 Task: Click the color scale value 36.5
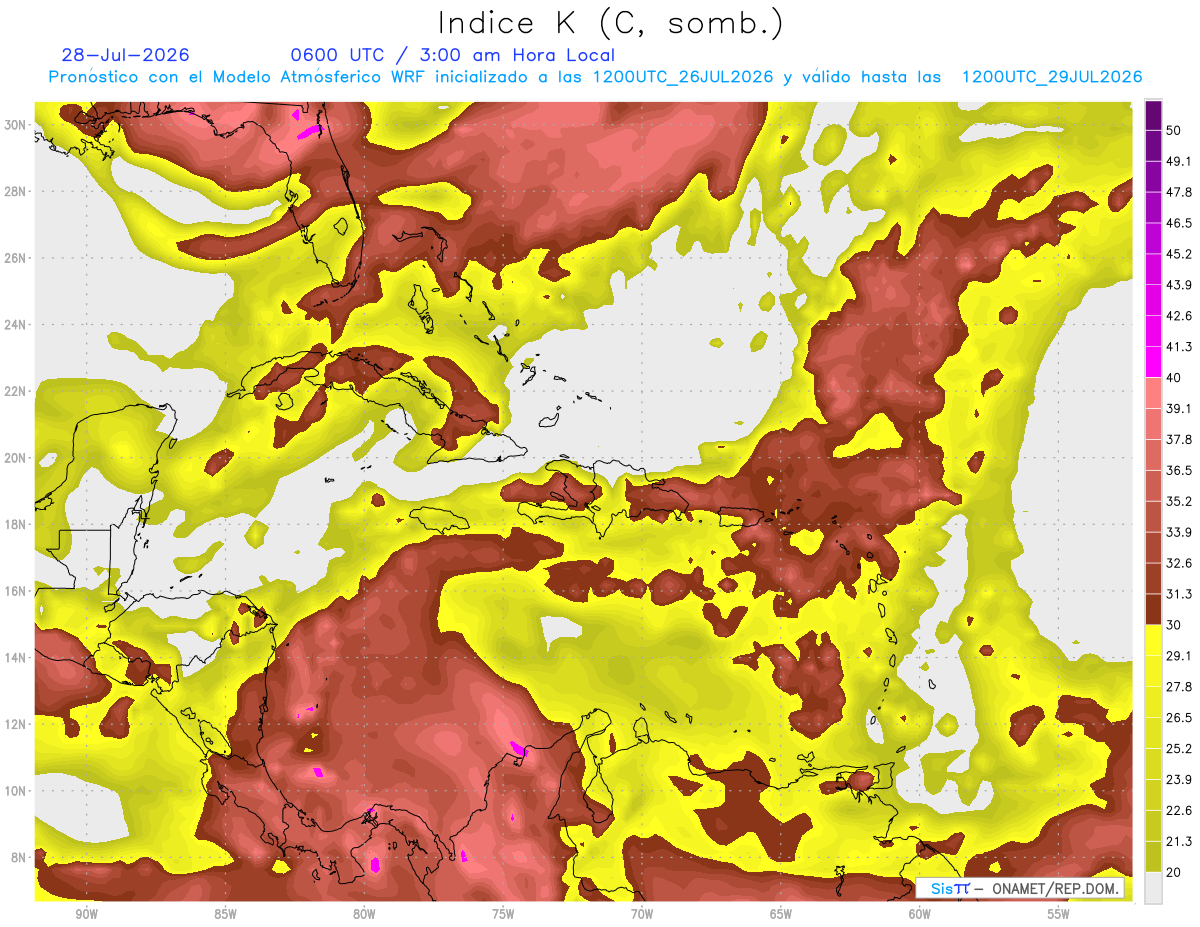[x=1178, y=470]
